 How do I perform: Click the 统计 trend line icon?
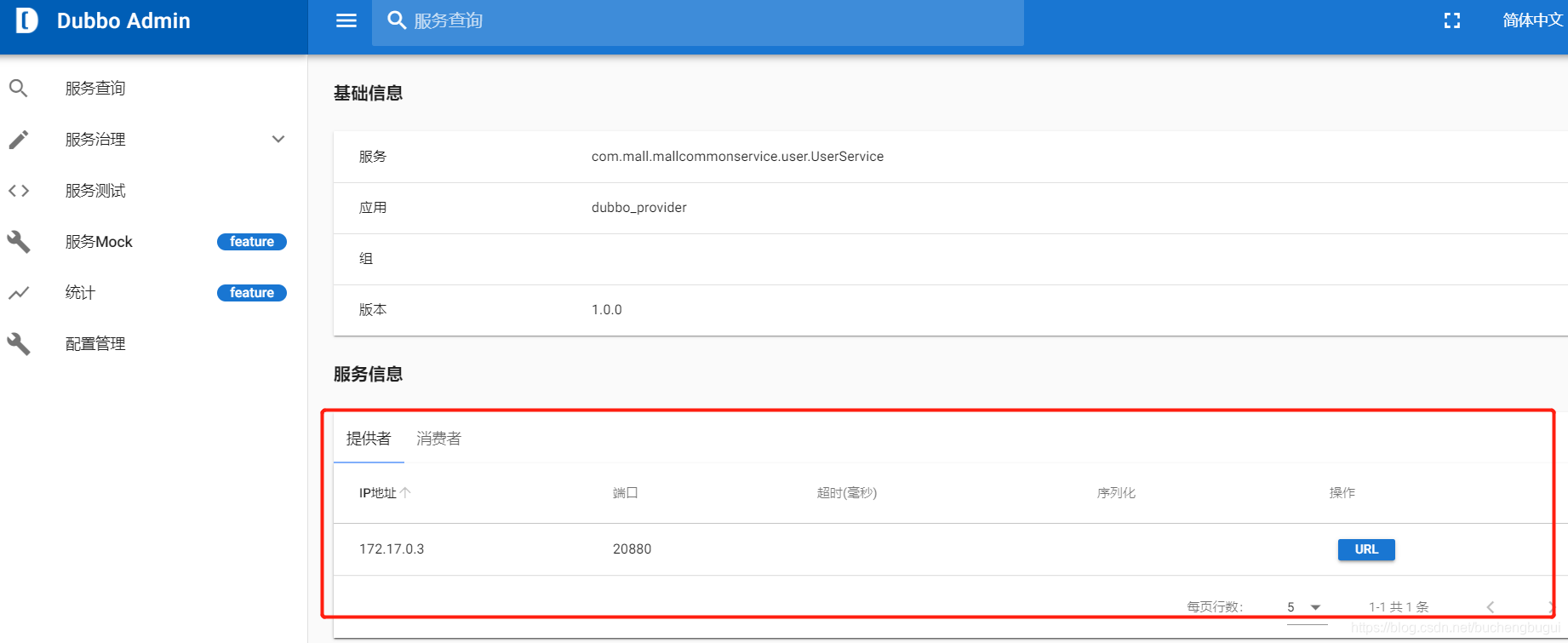[19, 292]
